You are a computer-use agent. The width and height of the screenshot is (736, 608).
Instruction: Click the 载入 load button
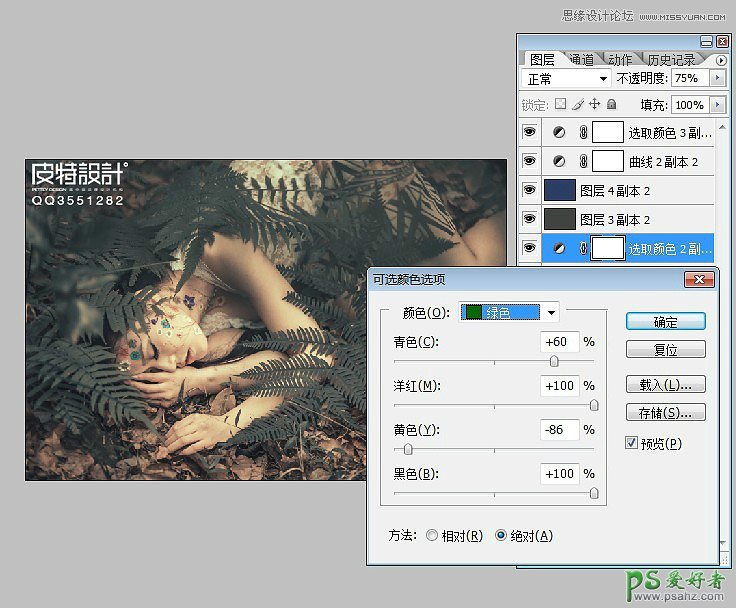665,384
